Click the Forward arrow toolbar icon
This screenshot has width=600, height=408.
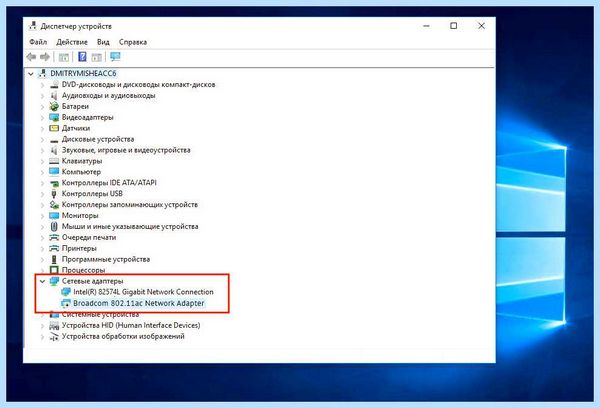(x=45, y=57)
